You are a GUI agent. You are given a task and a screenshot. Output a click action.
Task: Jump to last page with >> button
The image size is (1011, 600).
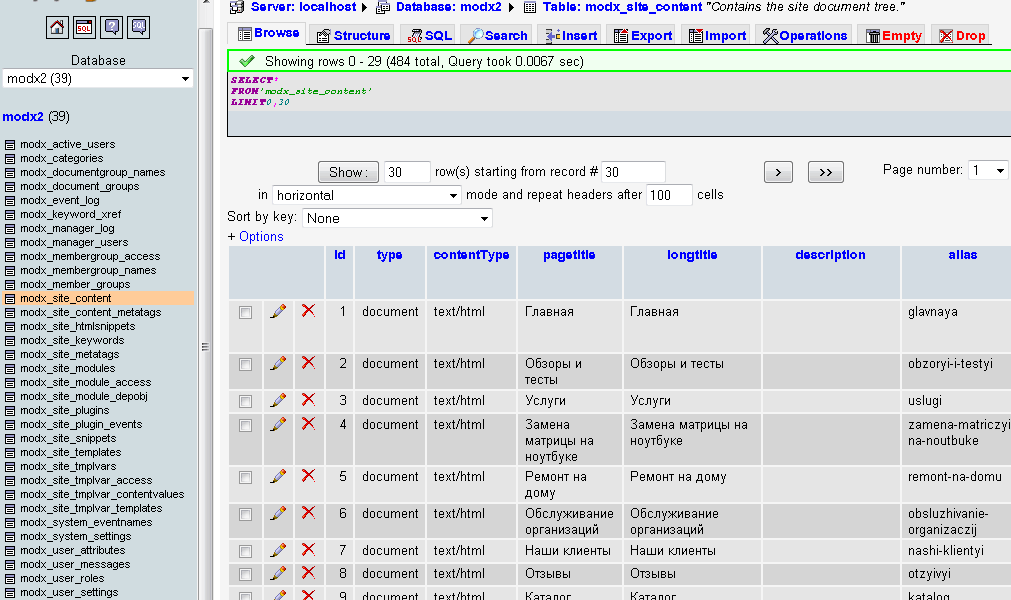tap(826, 172)
